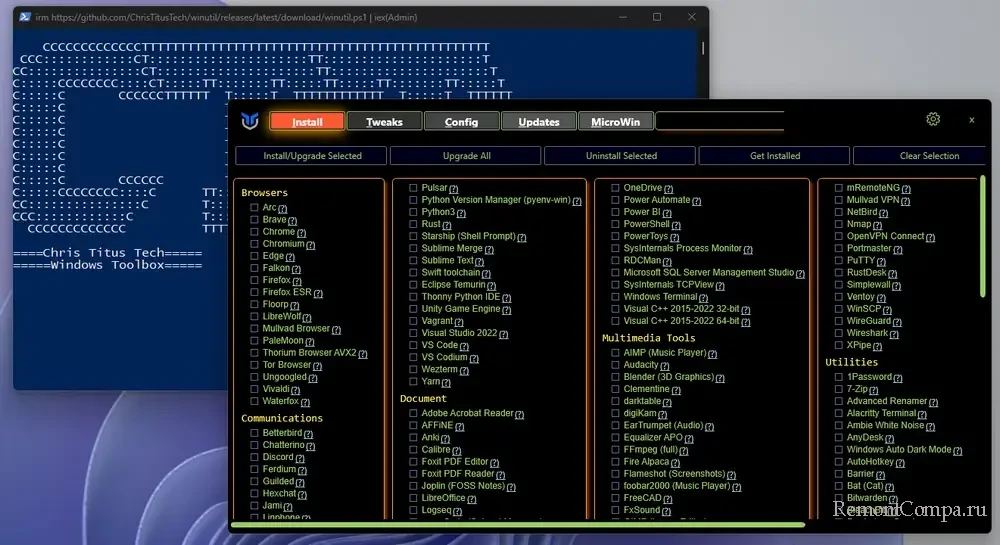Tick the Tor Browser checkbox
Viewport: 1000px width, 545px height.
click(254, 365)
